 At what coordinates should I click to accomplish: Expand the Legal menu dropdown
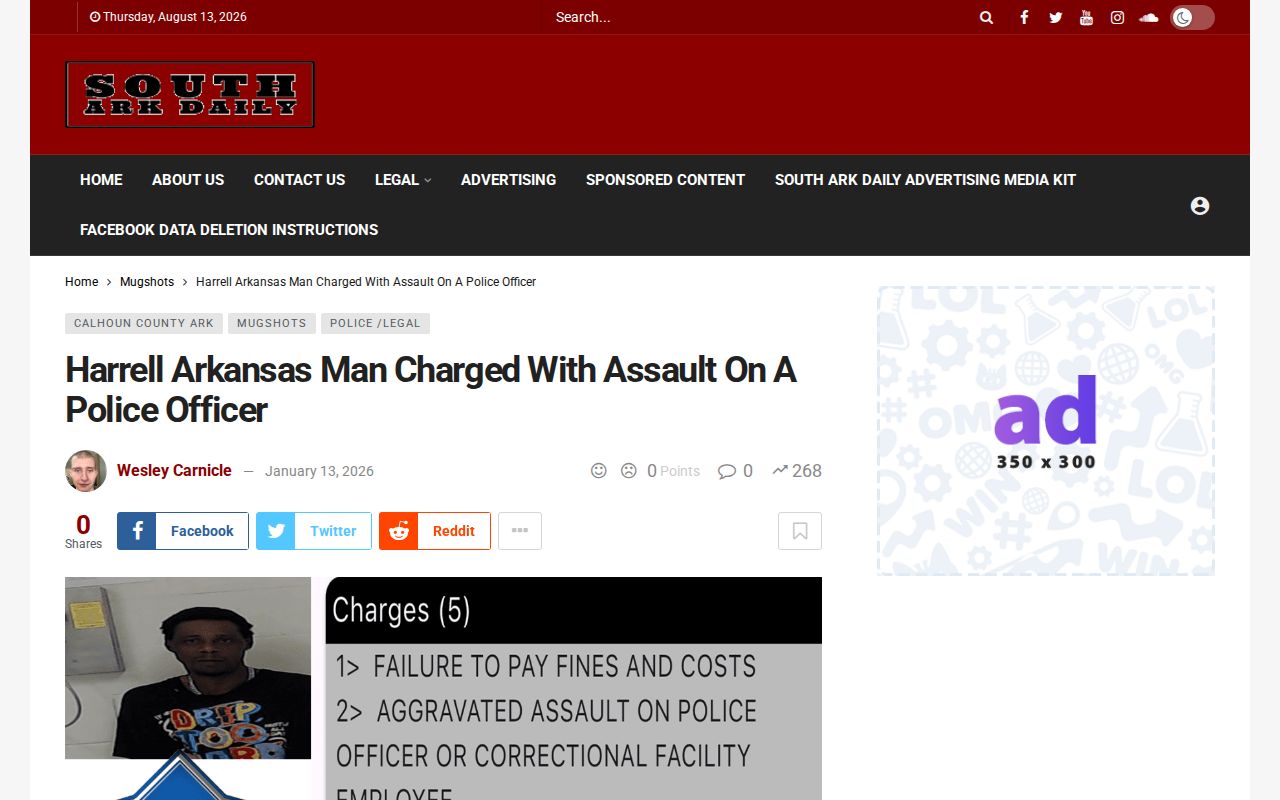click(403, 180)
